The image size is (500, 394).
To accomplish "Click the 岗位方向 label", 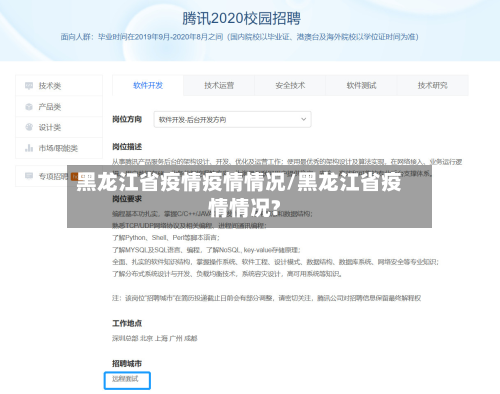I will (127, 119).
